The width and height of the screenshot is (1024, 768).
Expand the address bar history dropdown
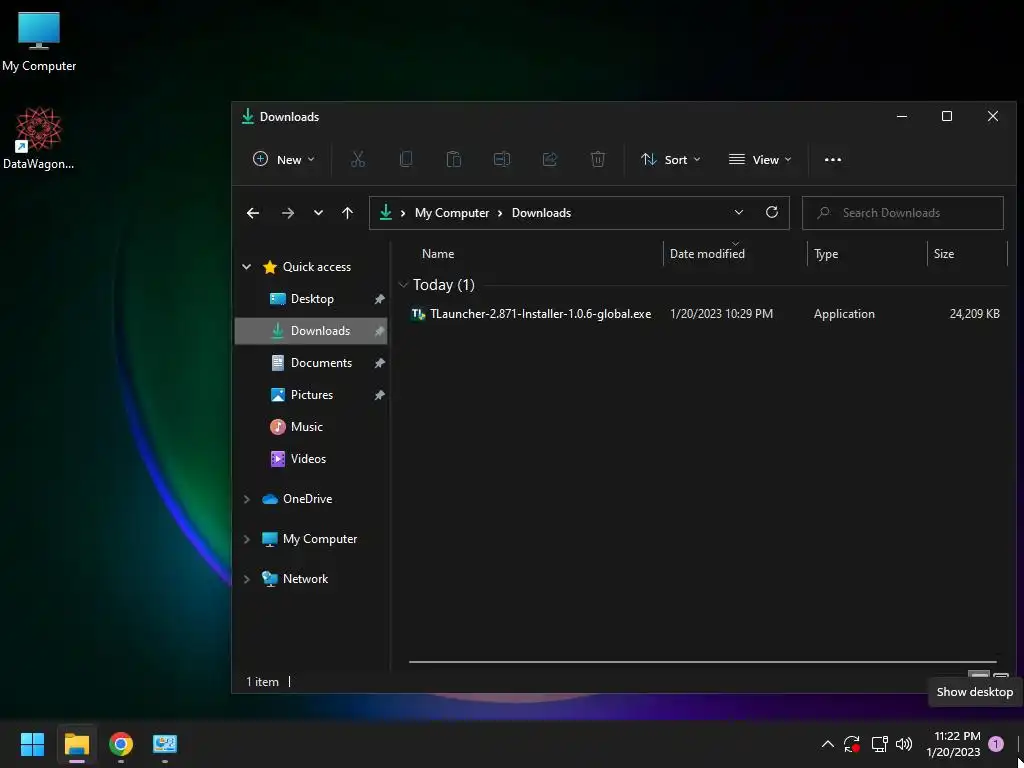[739, 213]
